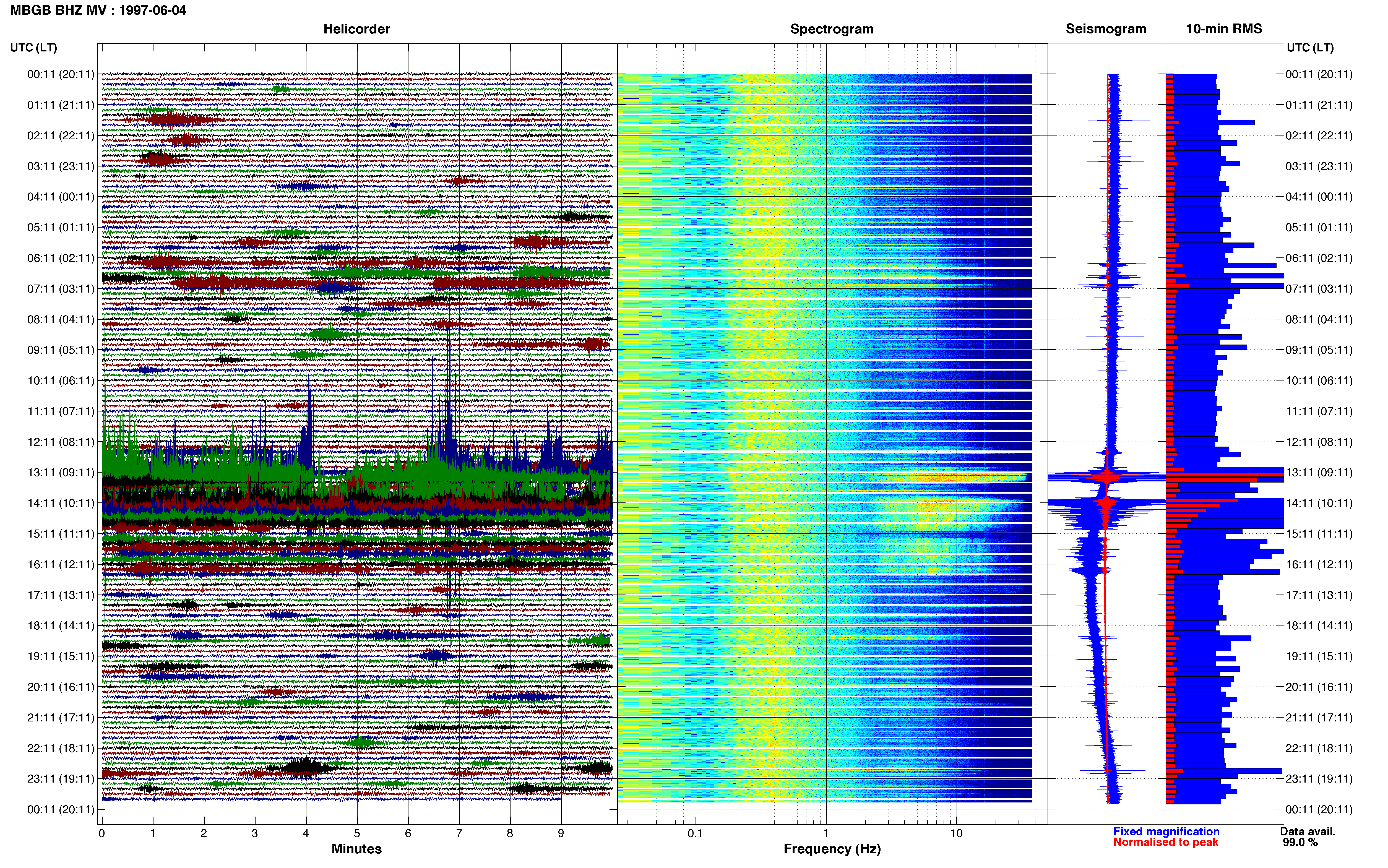Click right-side time label 07:11 (03:11)
This screenshot has height=868, width=1388.
1319,289
